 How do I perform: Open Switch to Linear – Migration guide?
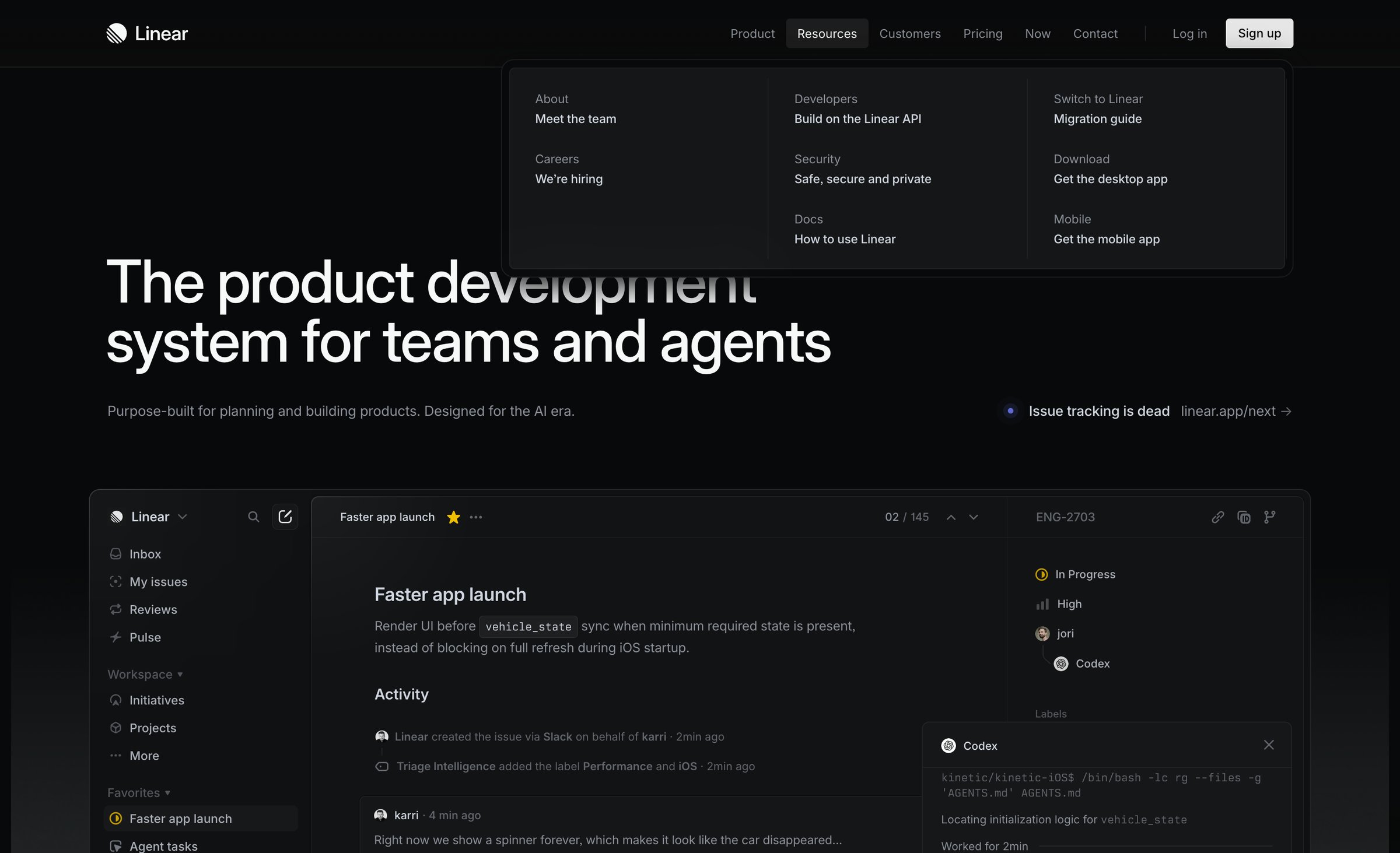click(1098, 109)
